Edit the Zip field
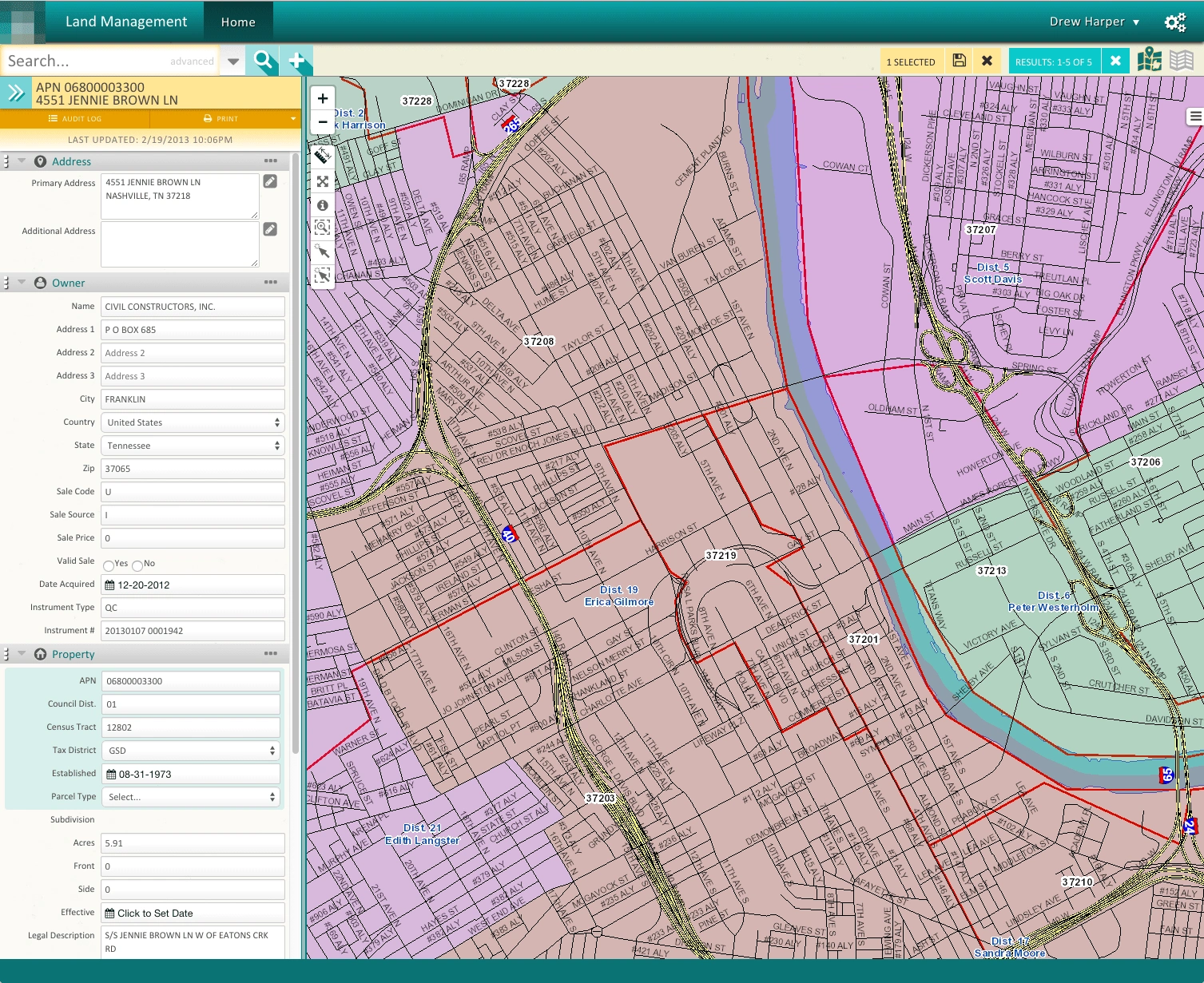The width and height of the screenshot is (1204, 983). tap(193, 469)
